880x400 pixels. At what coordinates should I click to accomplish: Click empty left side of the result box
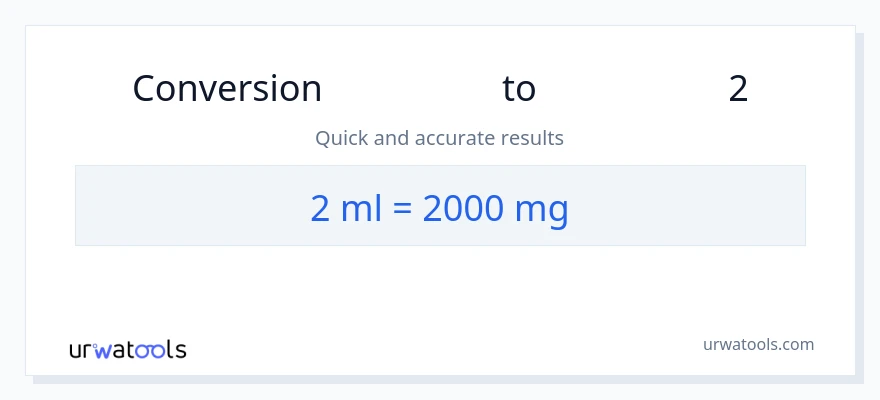point(170,206)
